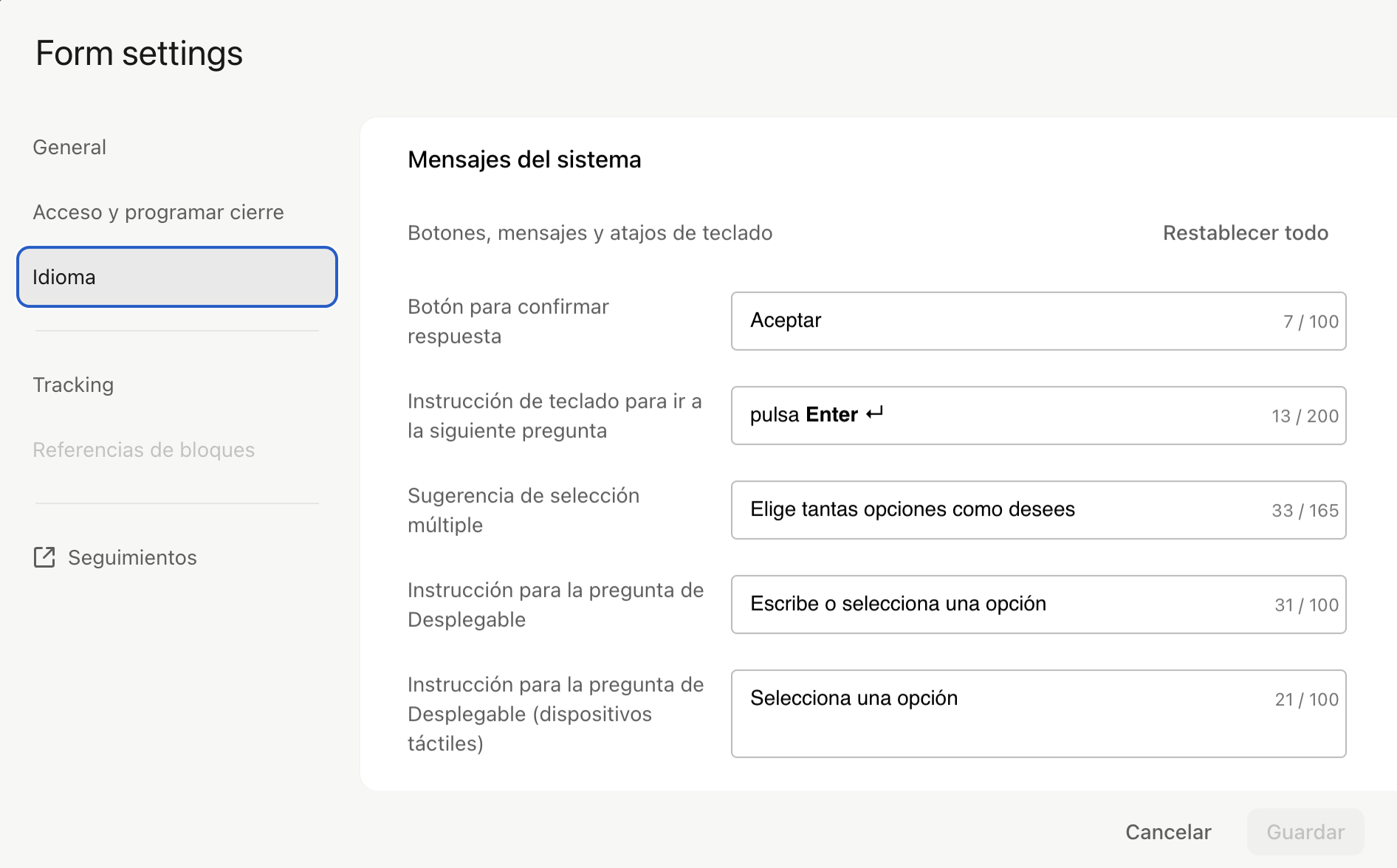Click the Form settings title

(x=139, y=53)
